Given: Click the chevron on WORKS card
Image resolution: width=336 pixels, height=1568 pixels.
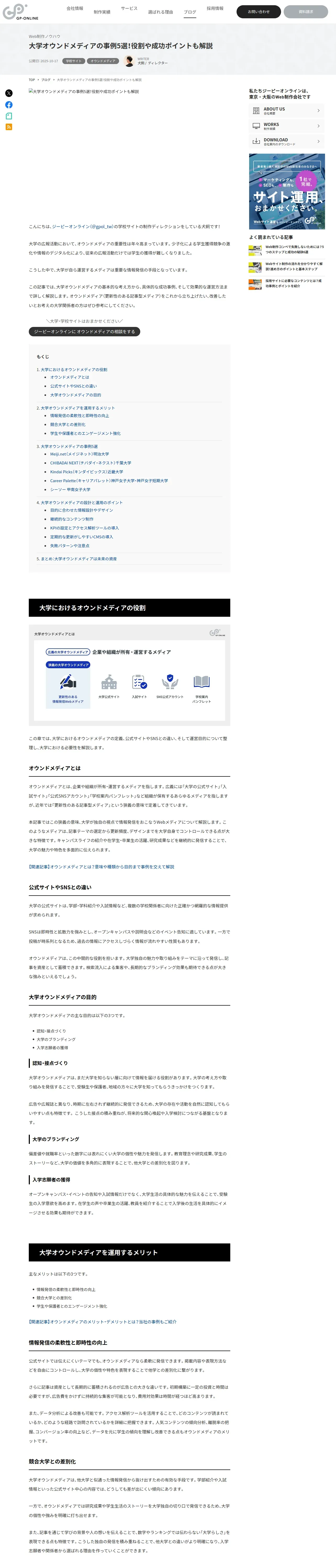Looking at the screenshot, I should click(x=318, y=126).
